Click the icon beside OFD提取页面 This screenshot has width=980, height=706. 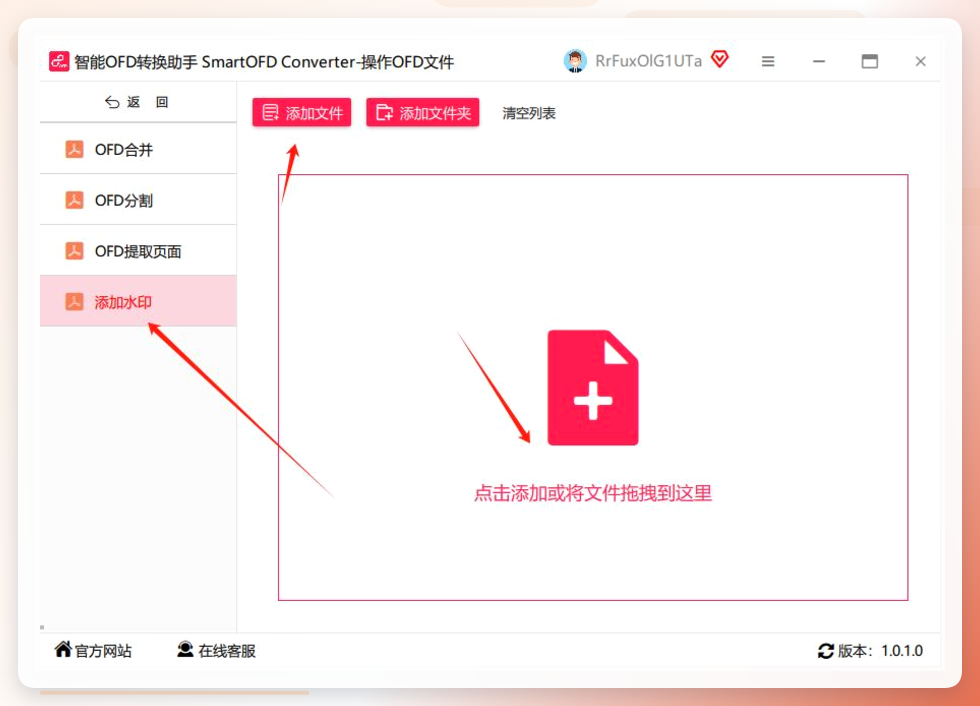click(74, 251)
